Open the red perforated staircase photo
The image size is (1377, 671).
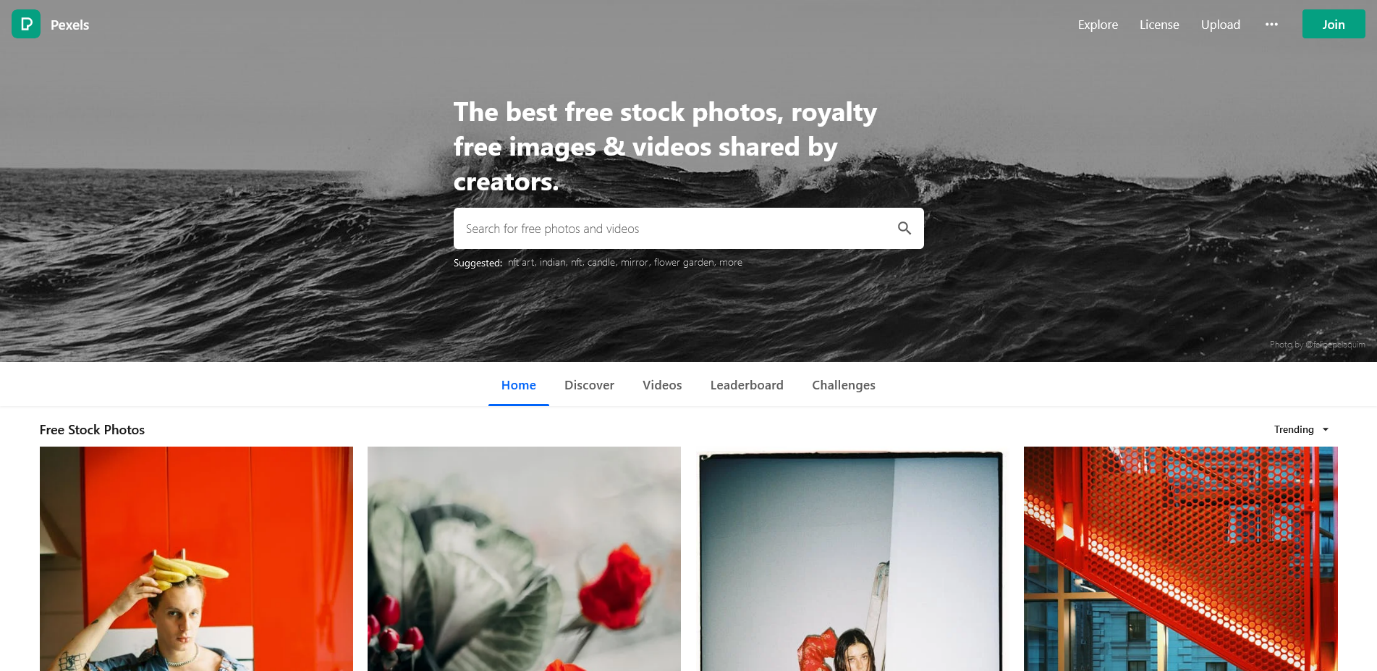(1181, 559)
